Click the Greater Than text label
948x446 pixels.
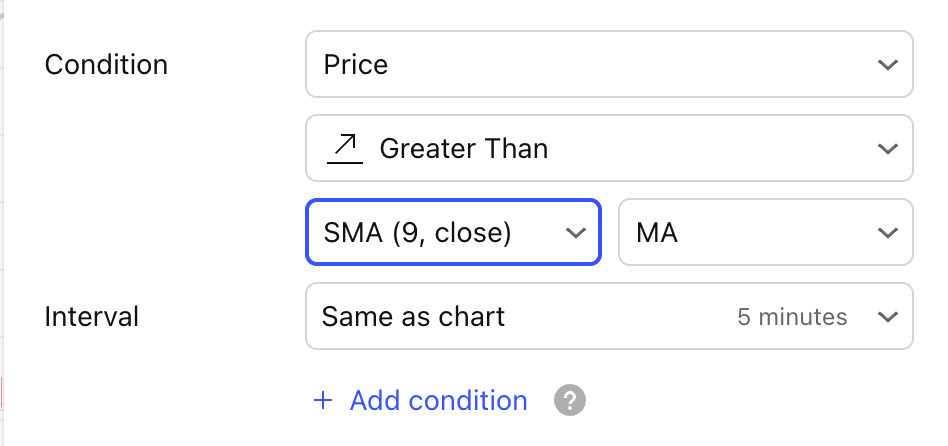pos(464,149)
